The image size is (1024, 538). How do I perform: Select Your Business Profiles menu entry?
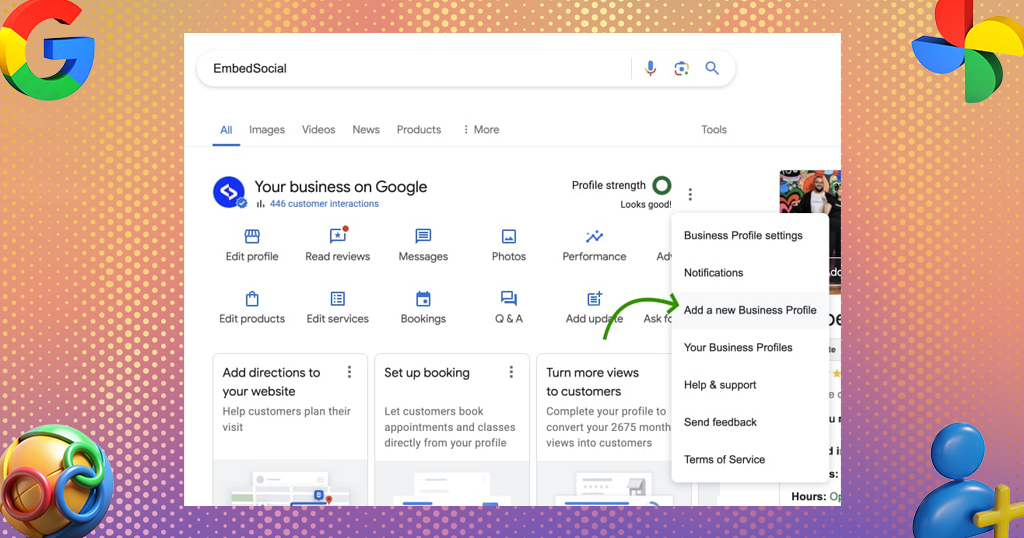pyautogui.click(x=750, y=347)
